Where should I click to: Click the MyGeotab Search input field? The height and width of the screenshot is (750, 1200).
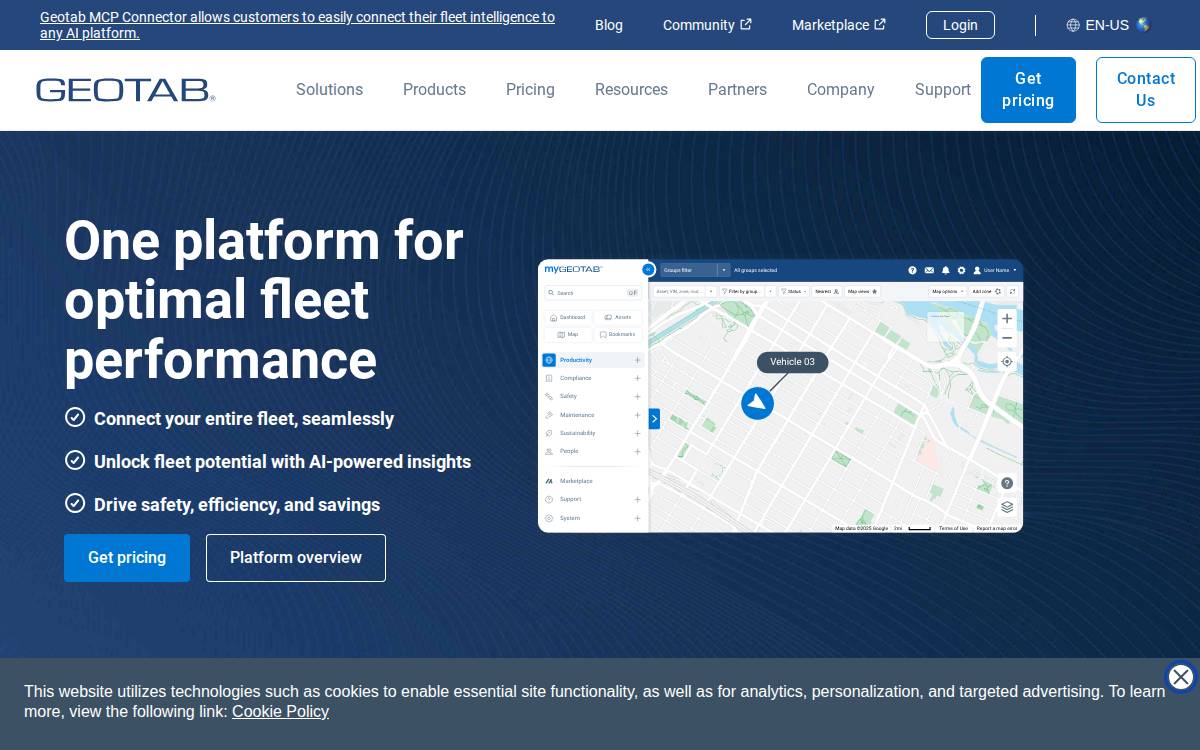593,293
